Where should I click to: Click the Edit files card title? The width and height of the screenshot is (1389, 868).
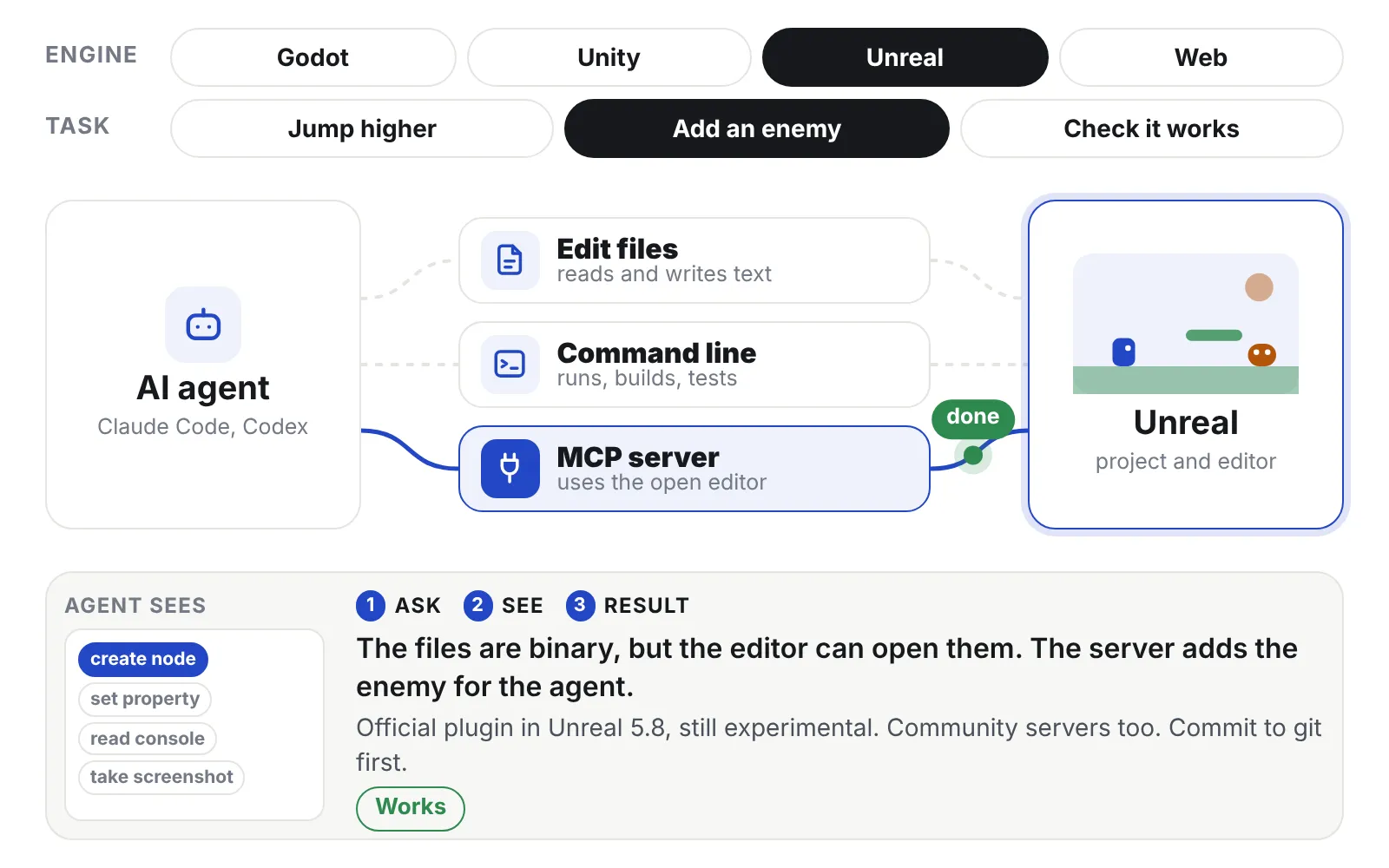point(617,249)
